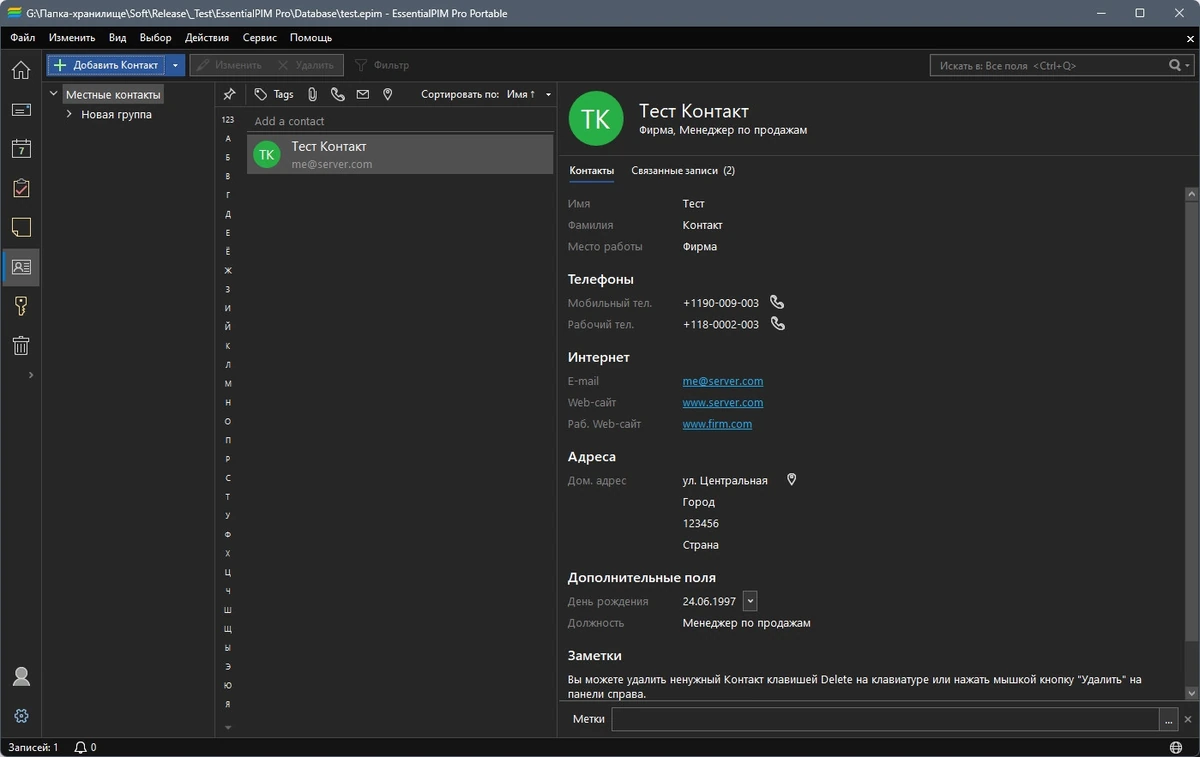The image size is (1200, 757).
Task: Click details scrollbar up arrow
Action: (1191, 192)
